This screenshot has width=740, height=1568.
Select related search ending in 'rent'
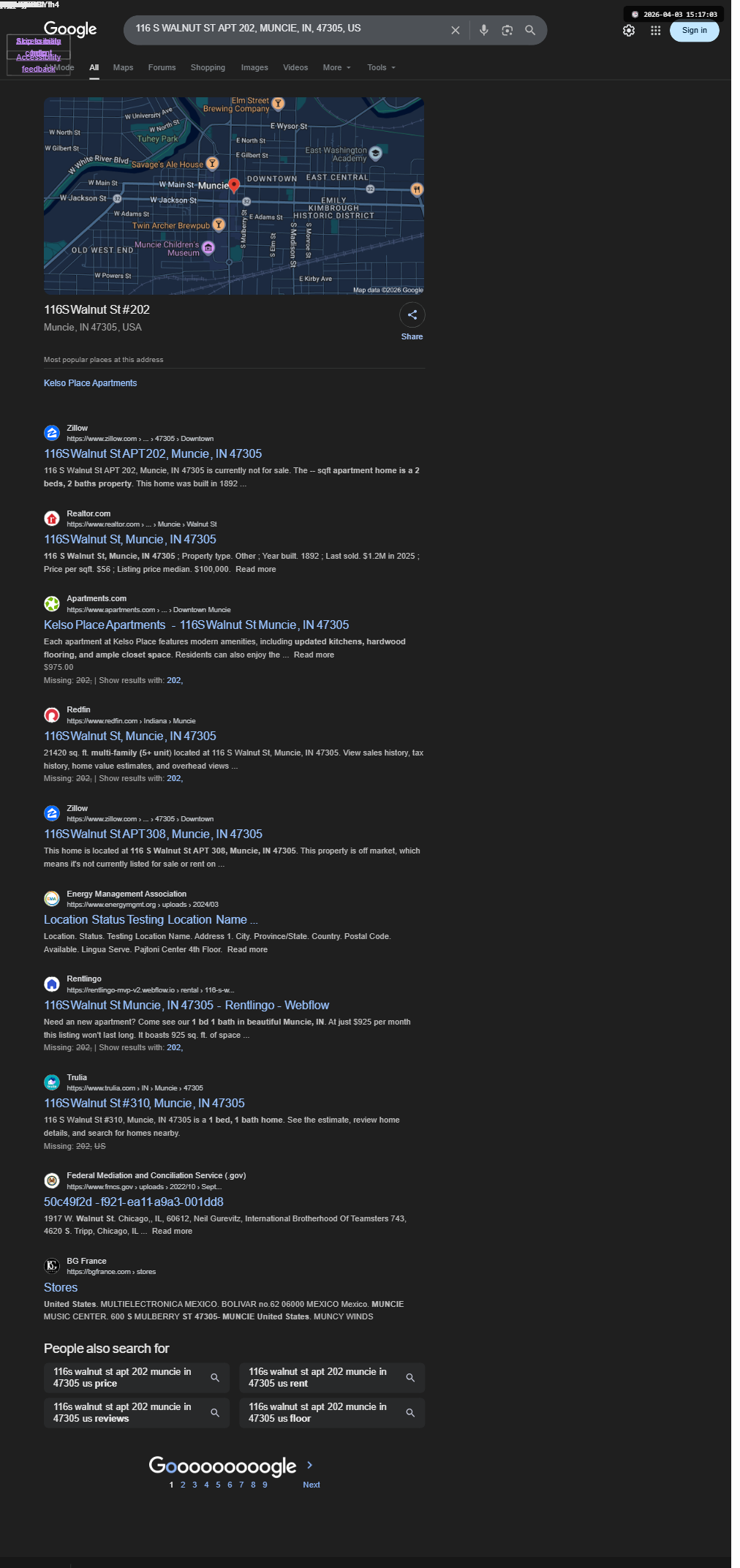click(332, 1378)
